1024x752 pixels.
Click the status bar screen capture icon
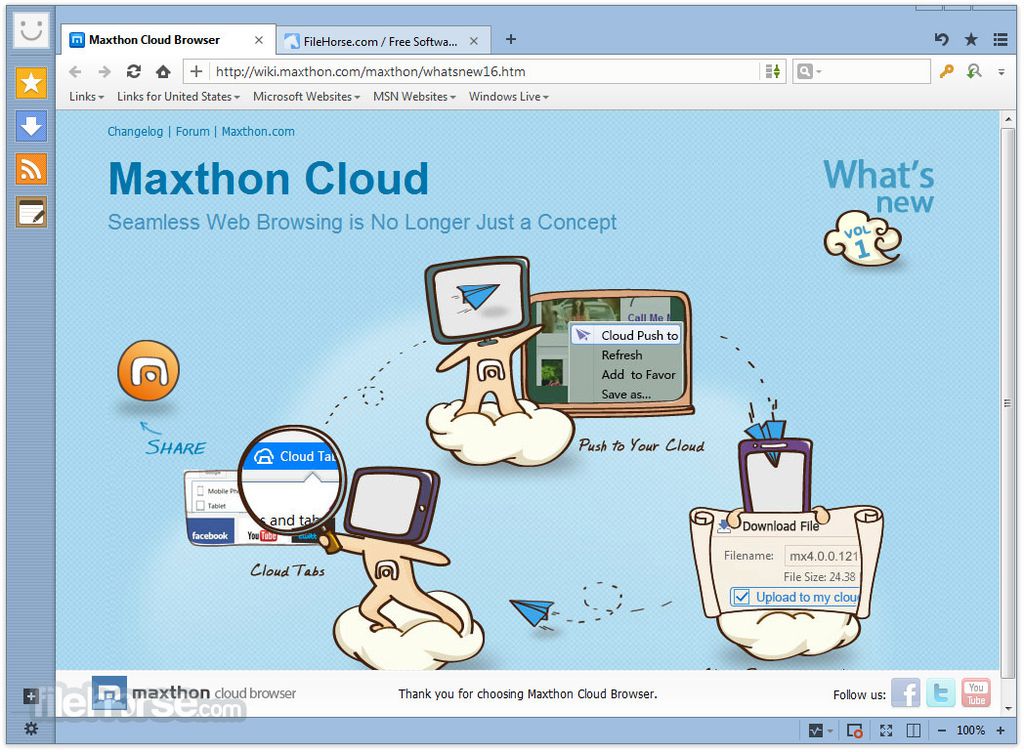coord(854,730)
